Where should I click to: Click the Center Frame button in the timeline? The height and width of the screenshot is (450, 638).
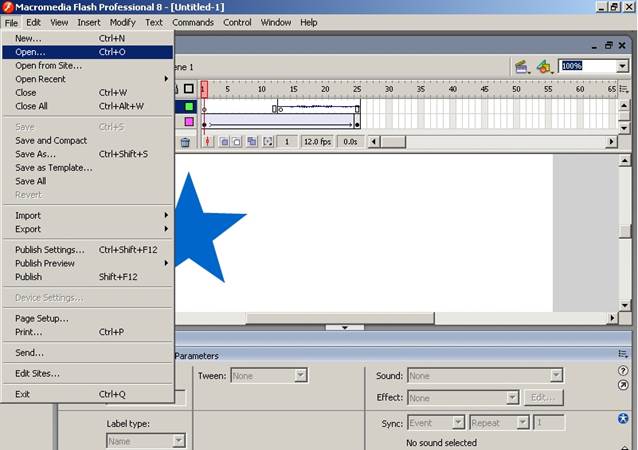point(208,142)
